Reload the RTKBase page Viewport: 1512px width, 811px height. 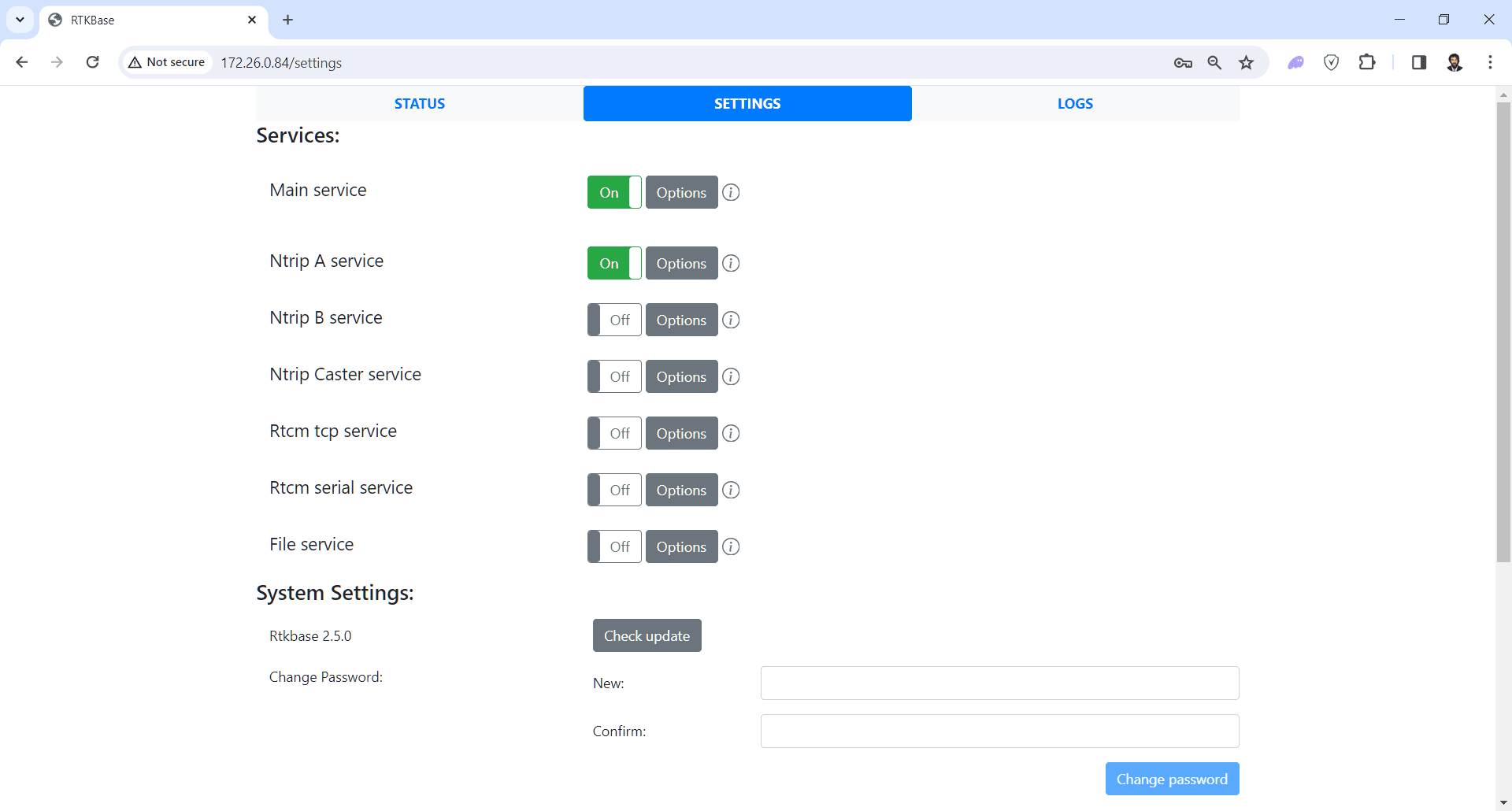92,62
